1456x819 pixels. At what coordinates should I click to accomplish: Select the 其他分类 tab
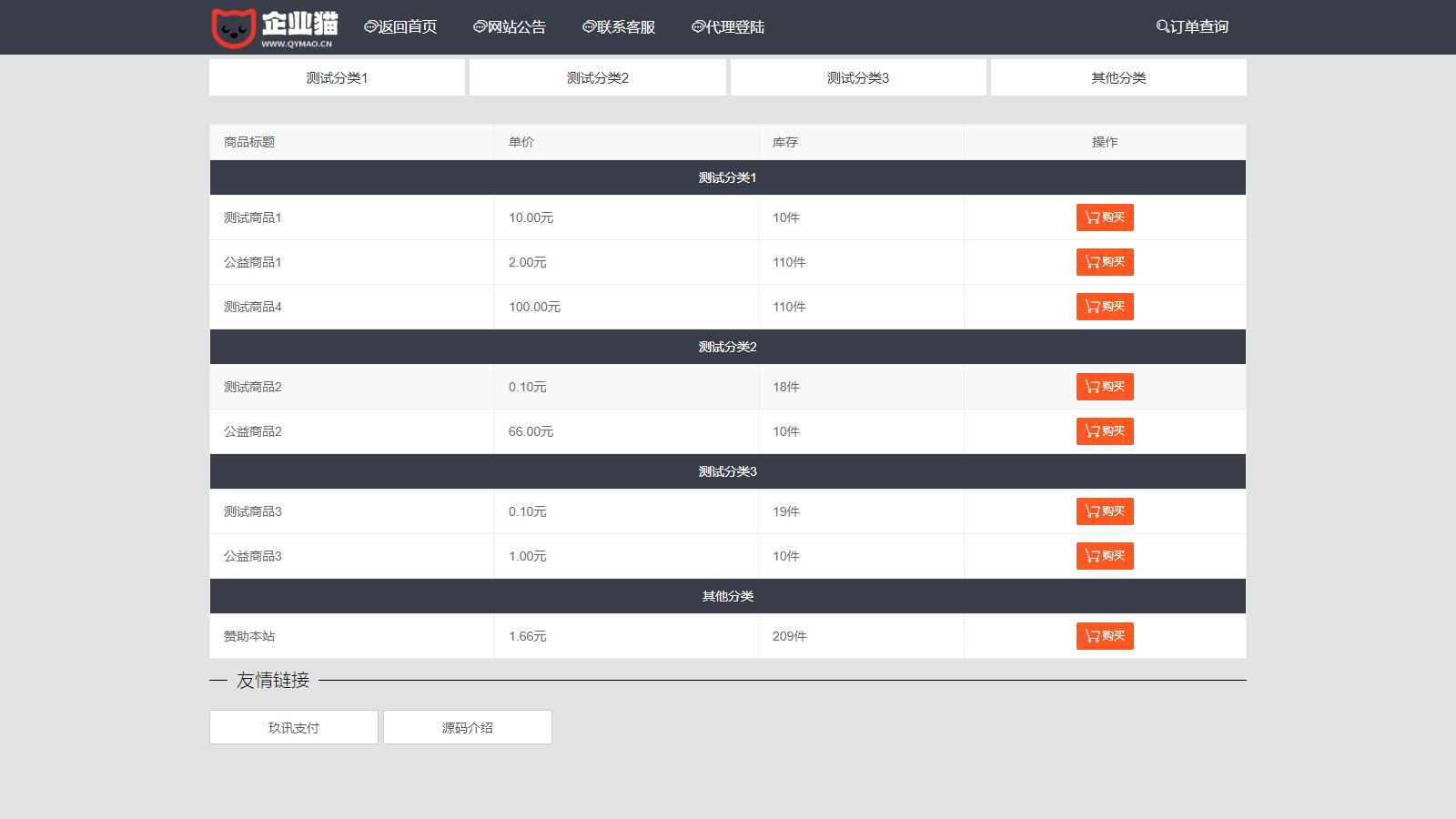1118,78
